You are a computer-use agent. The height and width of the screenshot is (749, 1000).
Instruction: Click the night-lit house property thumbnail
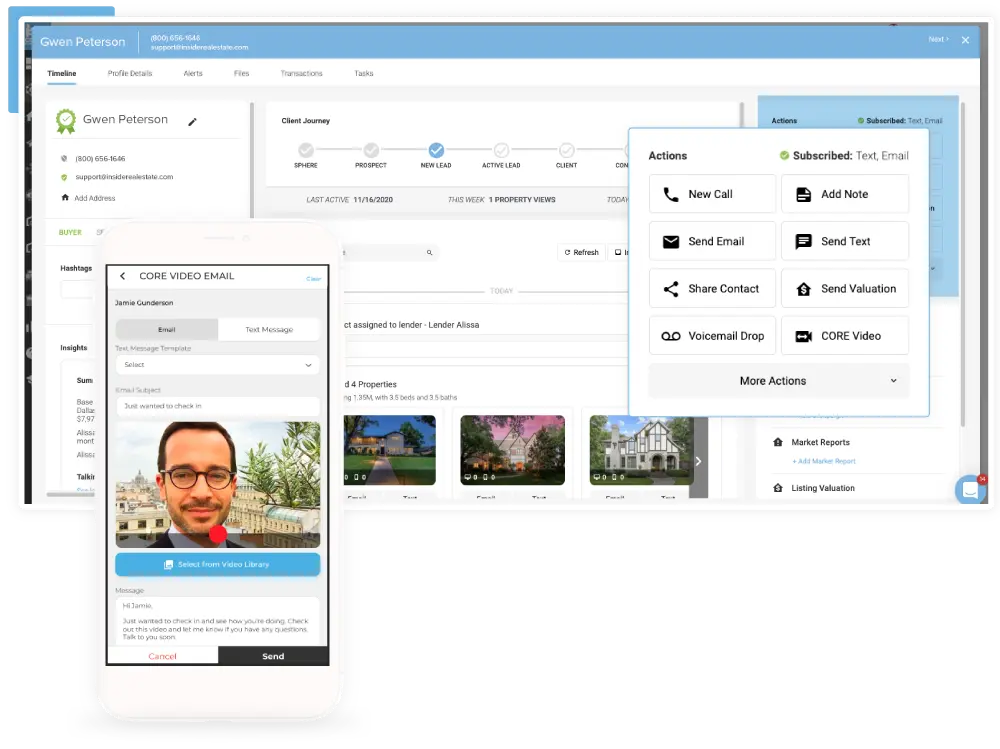pos(389,450)
